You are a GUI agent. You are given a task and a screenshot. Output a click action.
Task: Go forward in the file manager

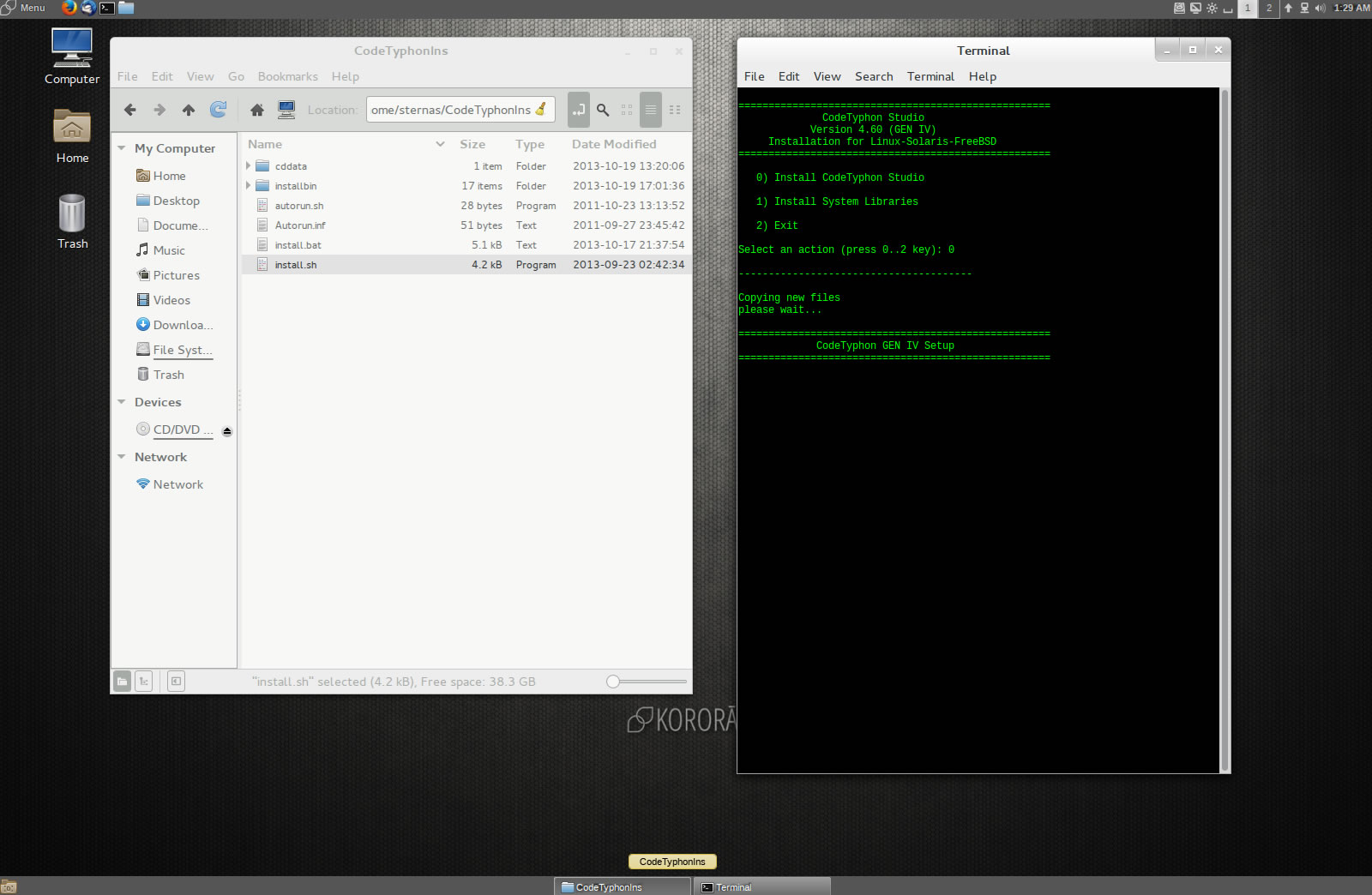(x=159, y=110)
